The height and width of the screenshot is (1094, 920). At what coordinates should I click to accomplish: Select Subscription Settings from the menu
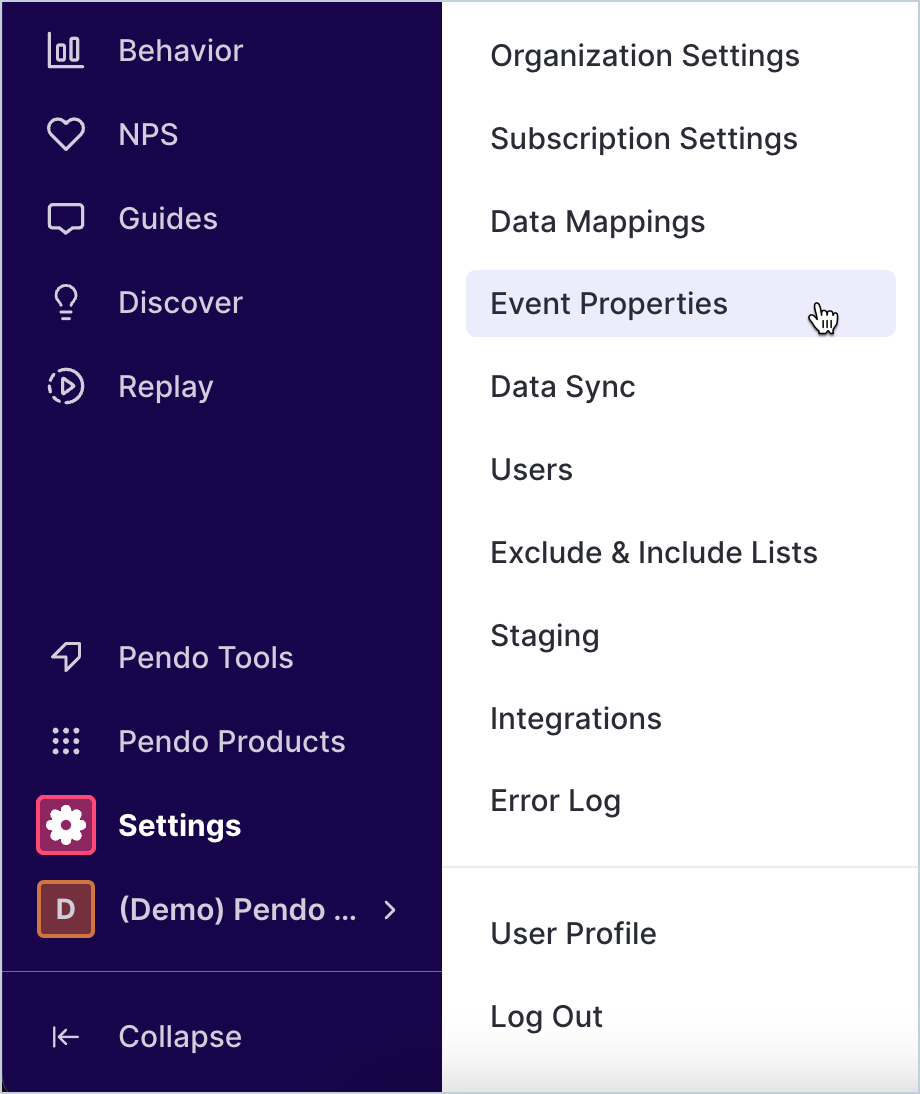point(644,139)
